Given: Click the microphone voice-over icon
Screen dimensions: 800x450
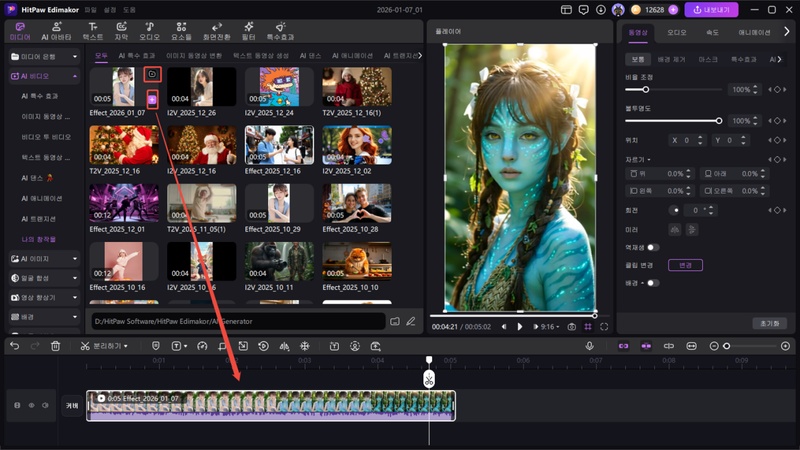Looking at the screenshot, I should (x=590, y=346).
